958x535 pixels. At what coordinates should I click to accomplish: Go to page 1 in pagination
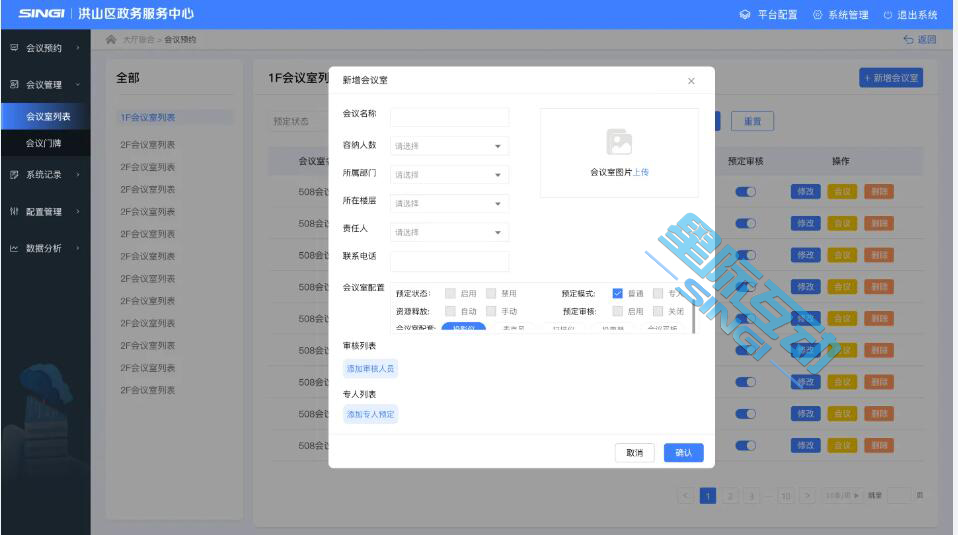tap(708, 495)
